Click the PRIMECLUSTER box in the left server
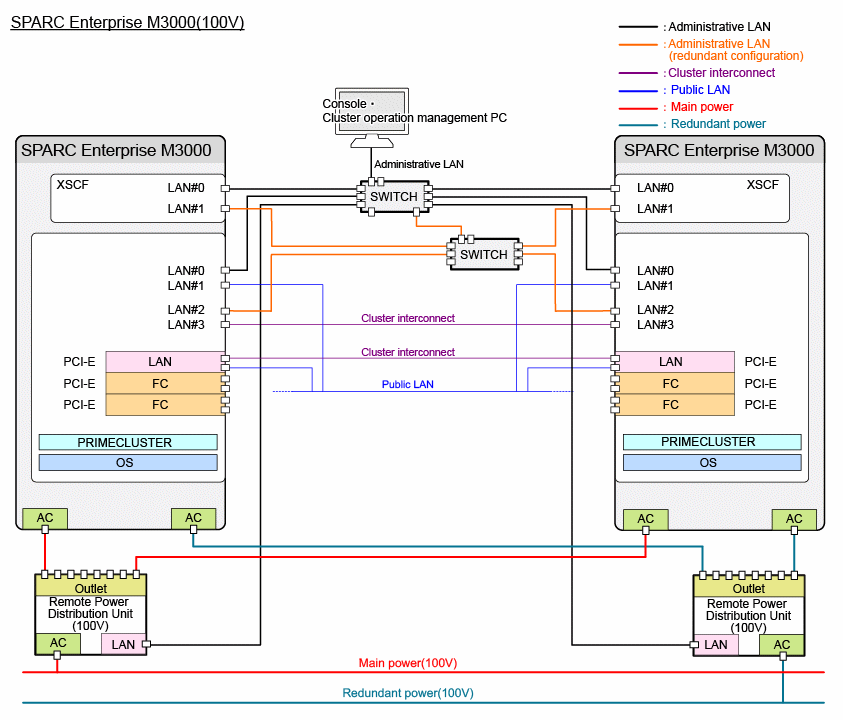This screenshot has height=720, width=843. click(x=128, y=443)
